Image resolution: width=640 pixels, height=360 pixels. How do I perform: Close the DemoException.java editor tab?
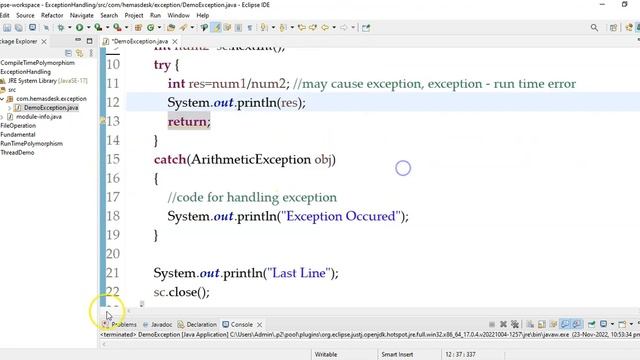(175, 42)
